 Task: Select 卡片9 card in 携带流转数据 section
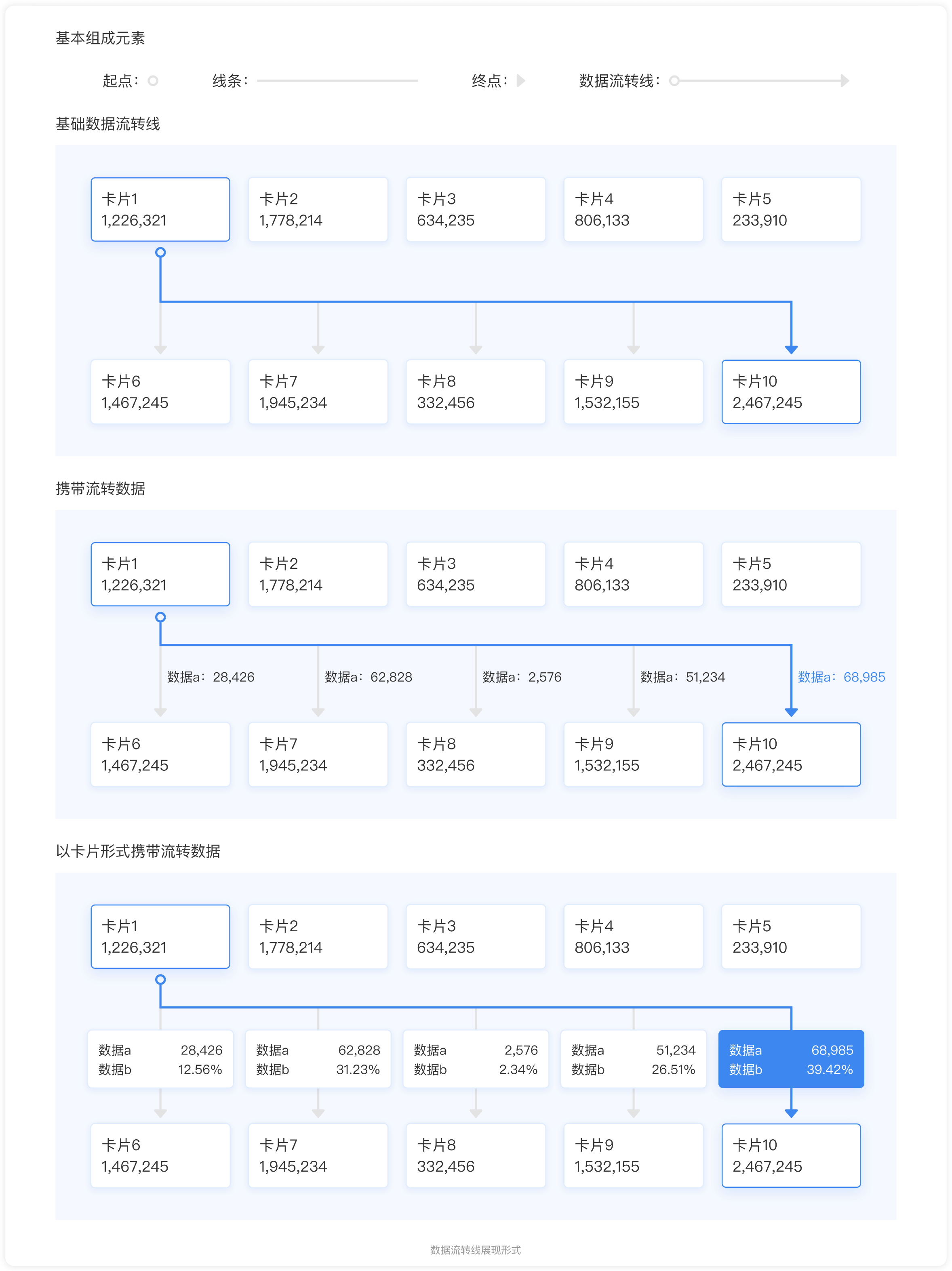pos(634,754)
